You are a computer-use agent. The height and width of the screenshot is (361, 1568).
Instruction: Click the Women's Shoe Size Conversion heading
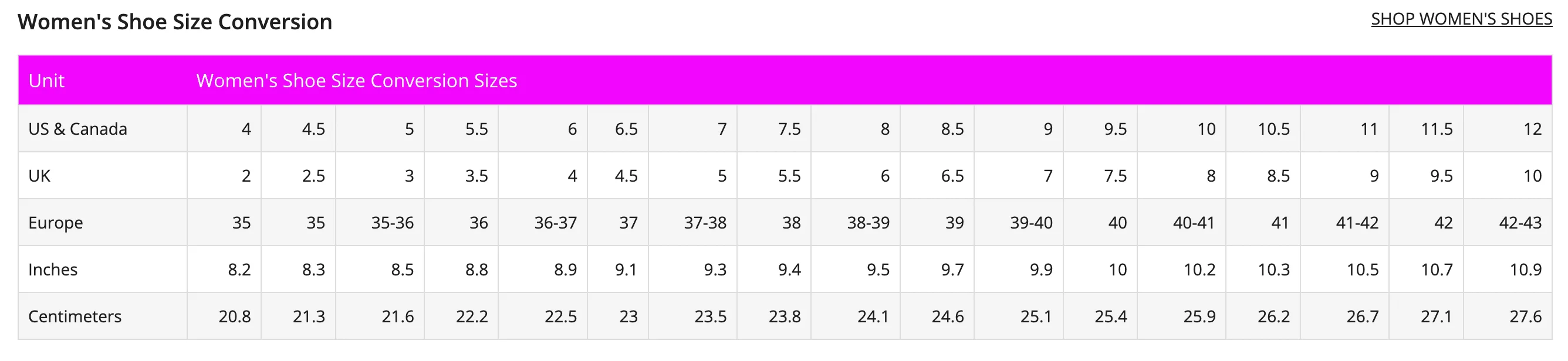pos(175,22)
